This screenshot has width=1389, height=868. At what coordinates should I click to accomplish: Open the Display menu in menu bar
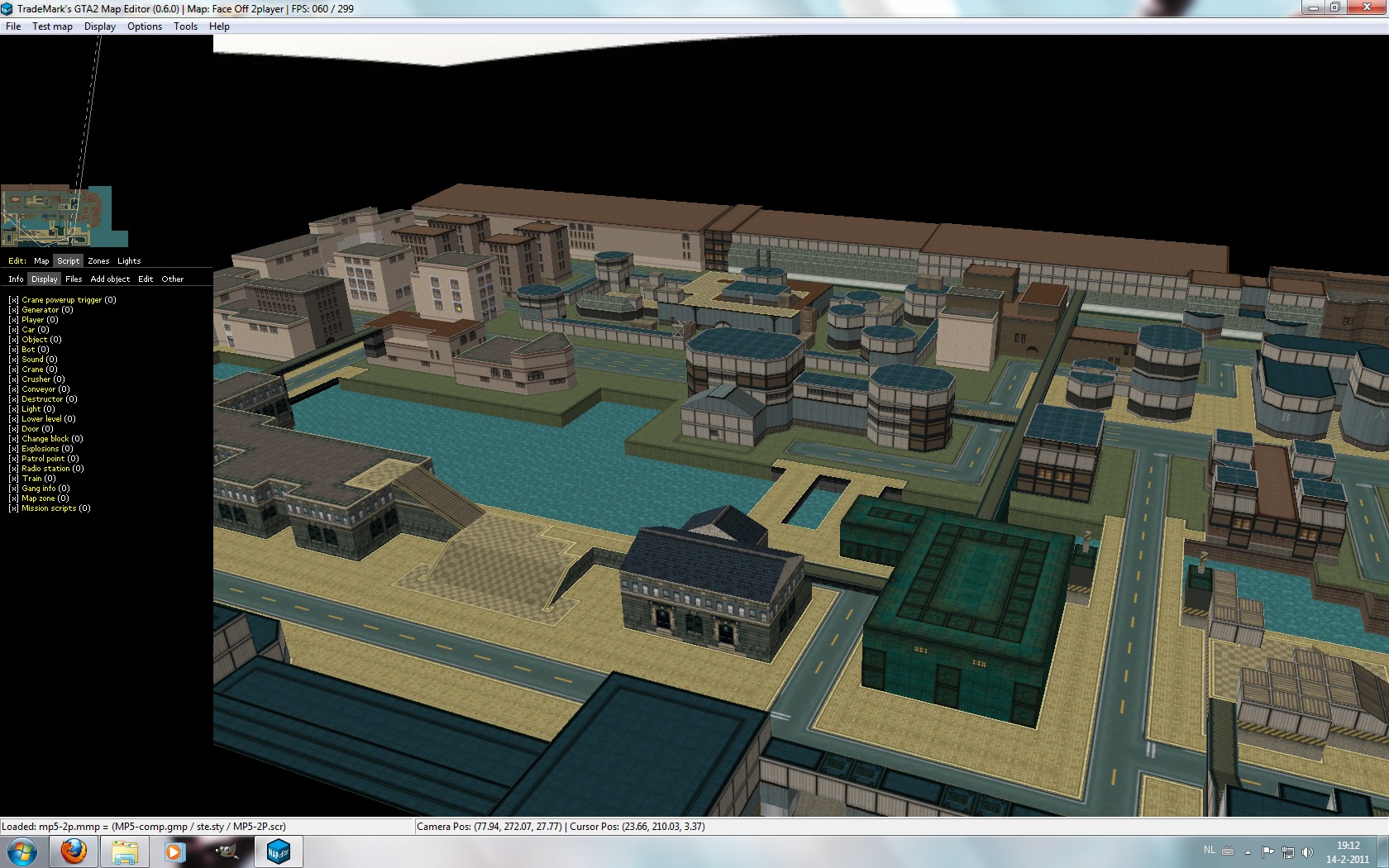[x=99, y=26]
